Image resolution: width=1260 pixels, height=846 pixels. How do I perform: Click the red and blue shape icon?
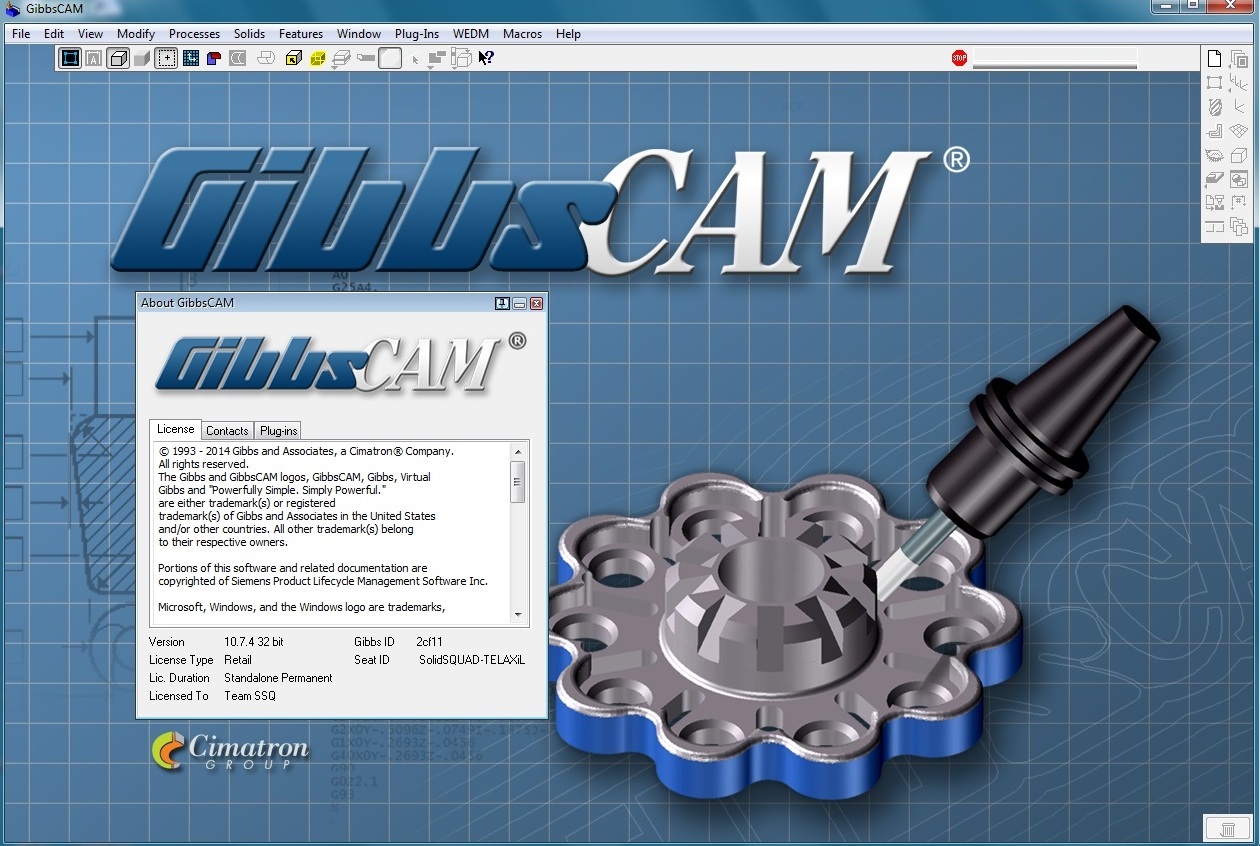(214, 59)
